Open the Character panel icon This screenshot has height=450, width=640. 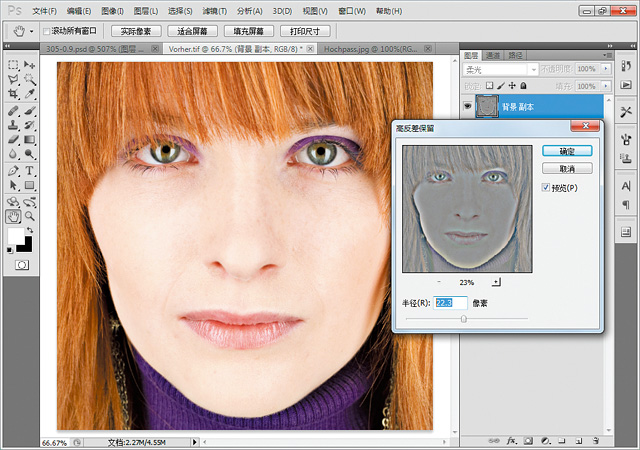(x=626, y=187)
